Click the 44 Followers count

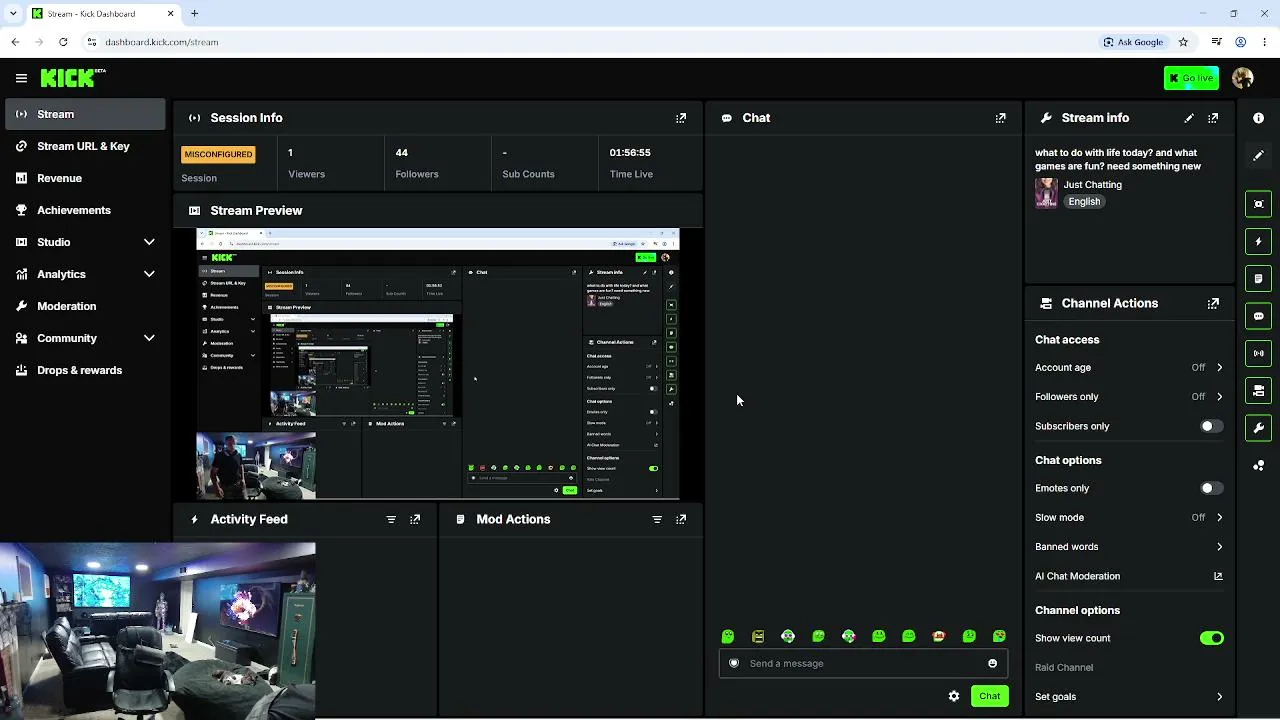click(402, 153)
